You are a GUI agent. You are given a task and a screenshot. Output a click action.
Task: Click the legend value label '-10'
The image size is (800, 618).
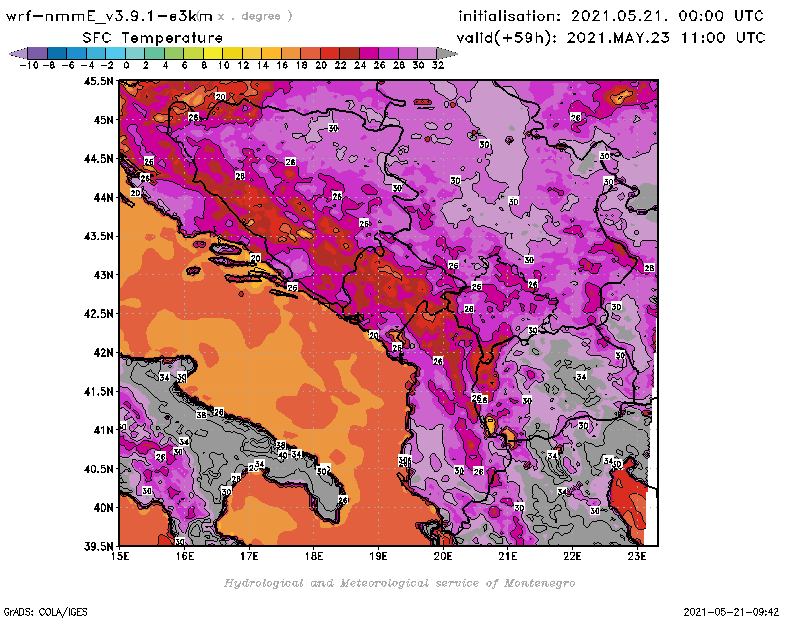pyautogui.click(x=29, y=65)
